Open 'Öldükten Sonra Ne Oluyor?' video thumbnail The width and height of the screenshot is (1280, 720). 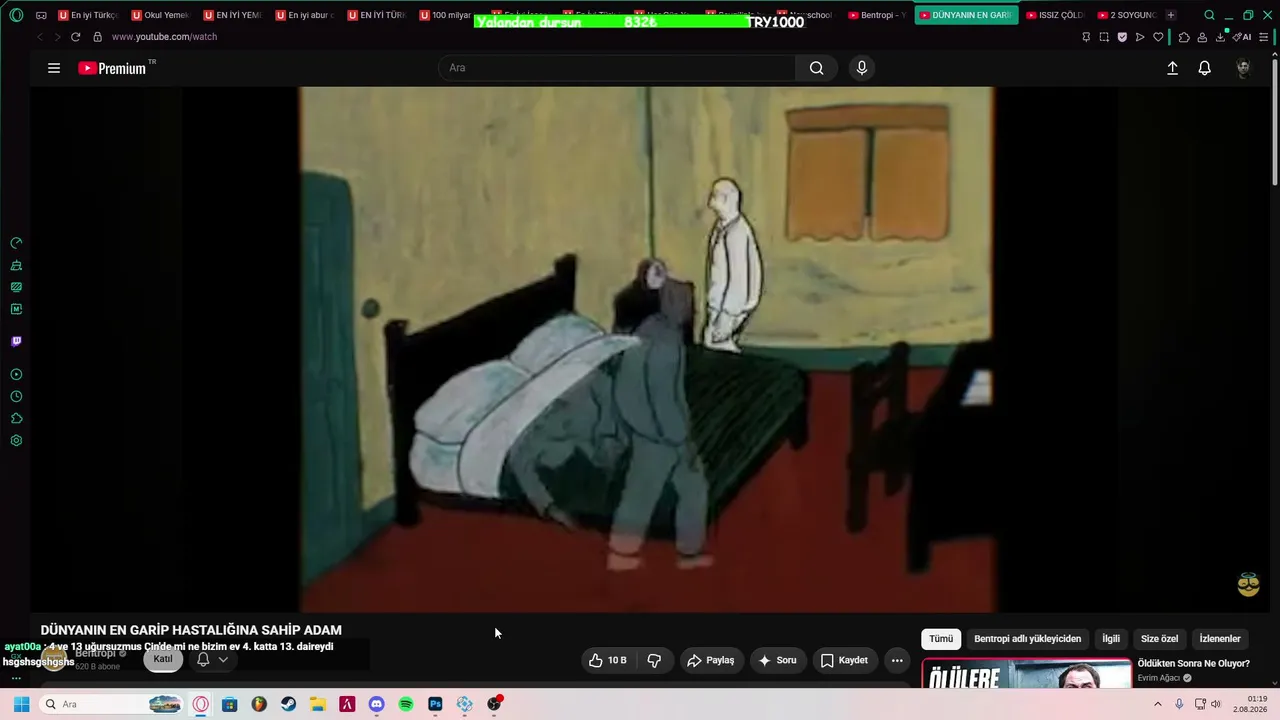click(1027, 673)
